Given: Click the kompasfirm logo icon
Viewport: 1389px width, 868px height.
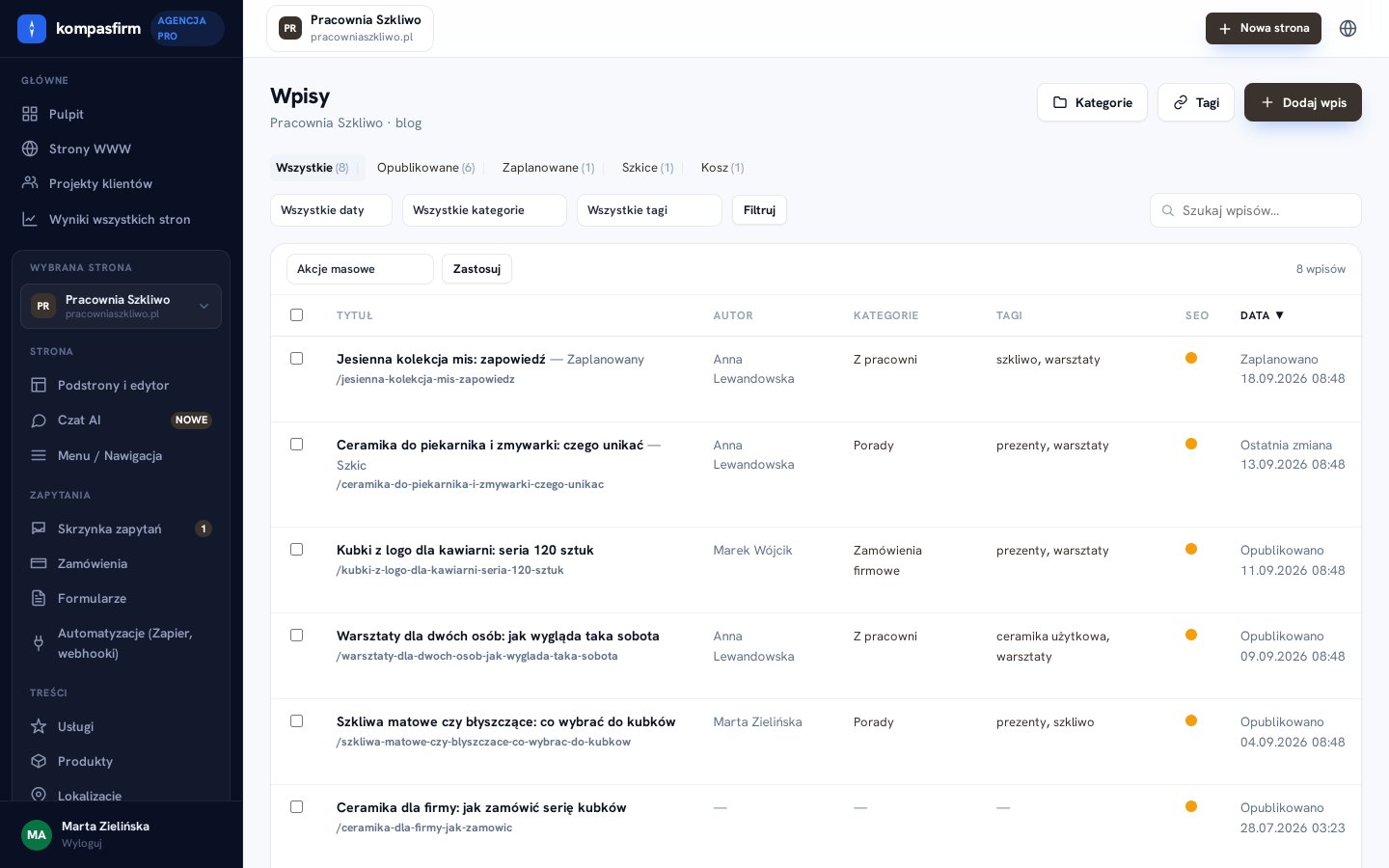Looking at the screenshot, I should coord(32,29).
